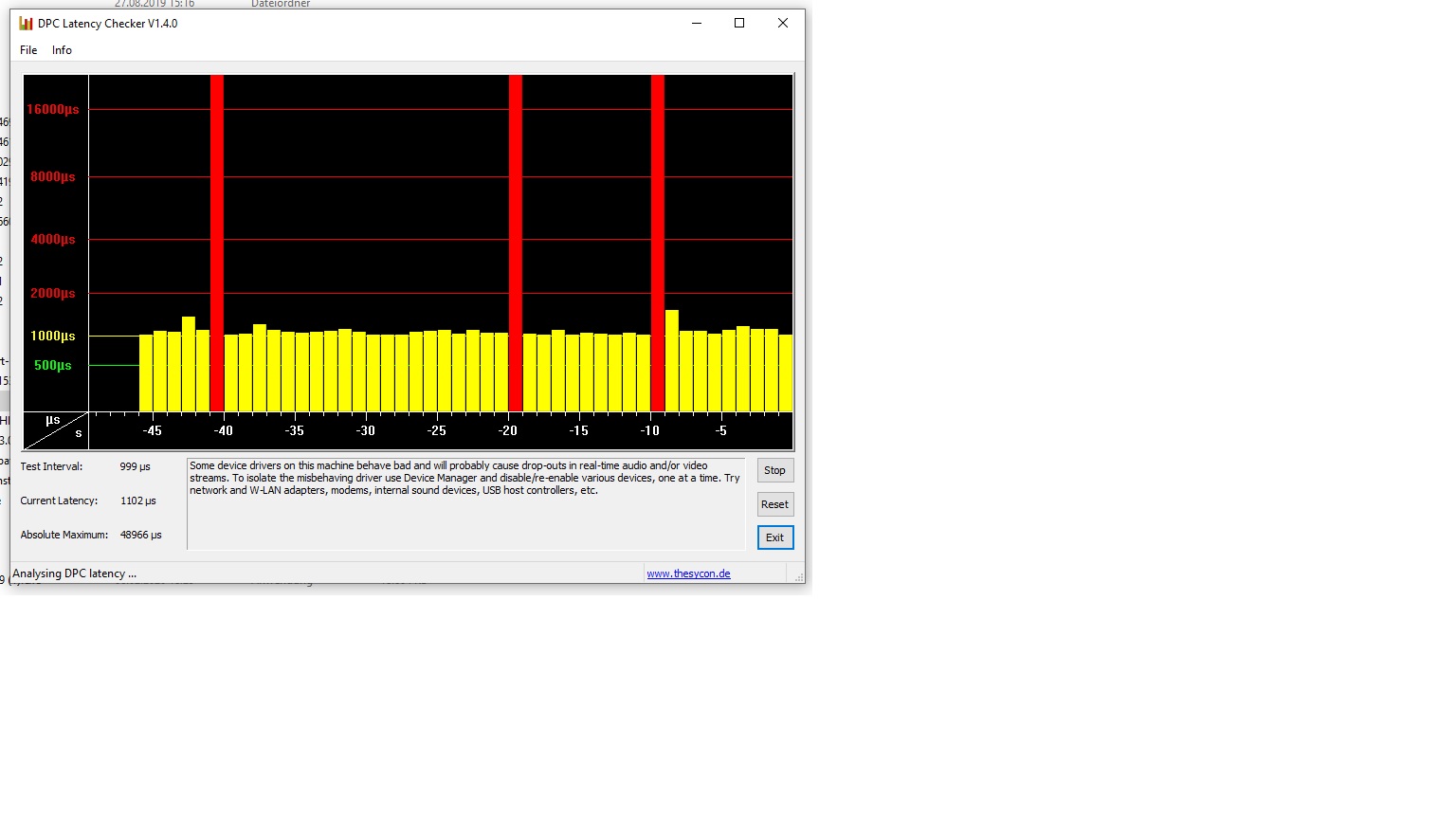Viewport: 1456px width, 819px height.
Task: Click the Test Interval value 999 µs
Action: tap(136, 466)
